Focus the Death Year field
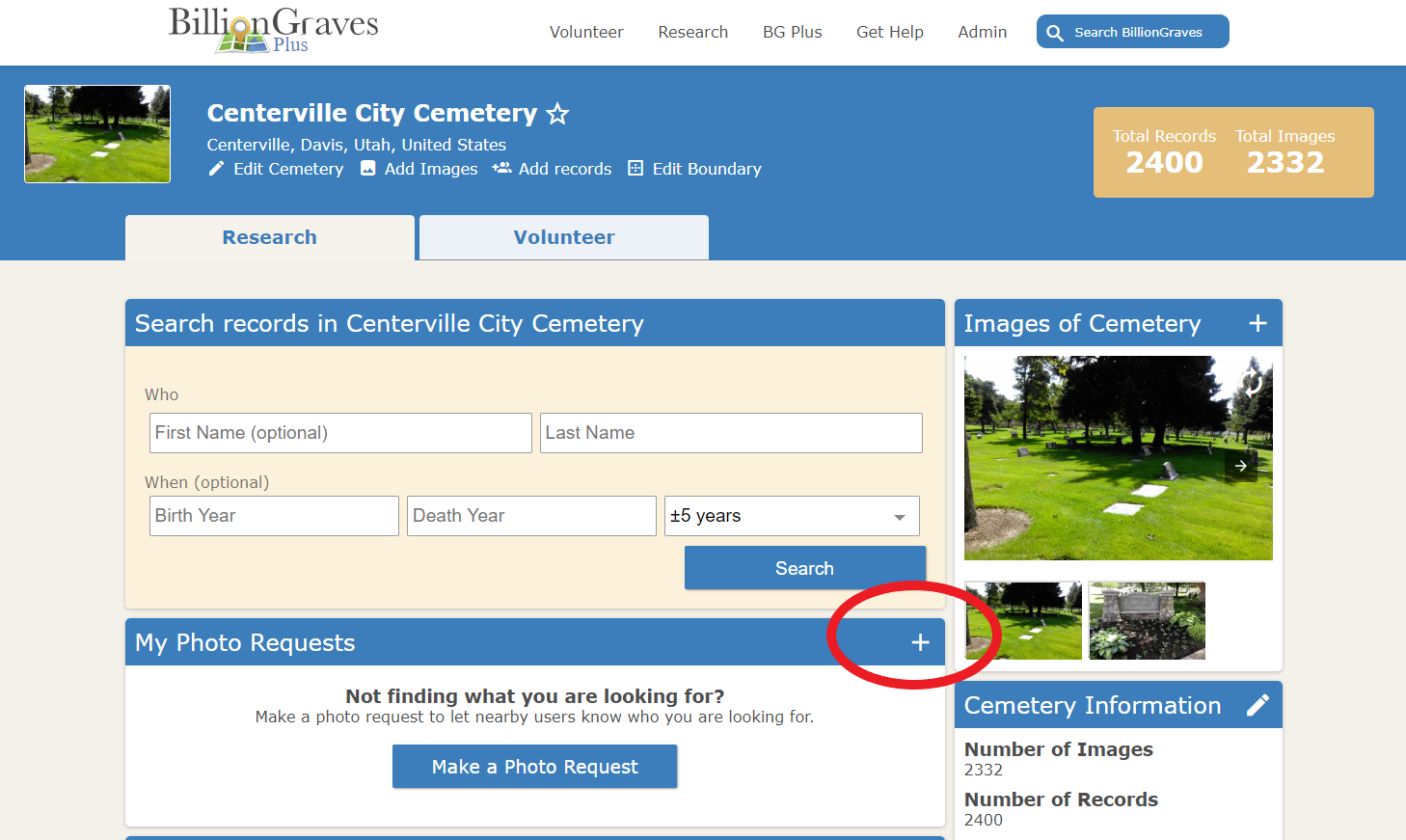 point(531,516)
